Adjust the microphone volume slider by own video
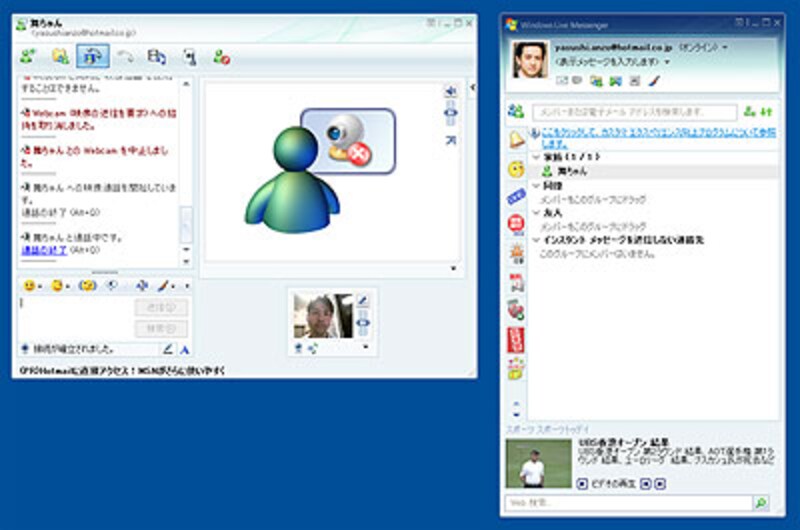 [x=363, y=322]
